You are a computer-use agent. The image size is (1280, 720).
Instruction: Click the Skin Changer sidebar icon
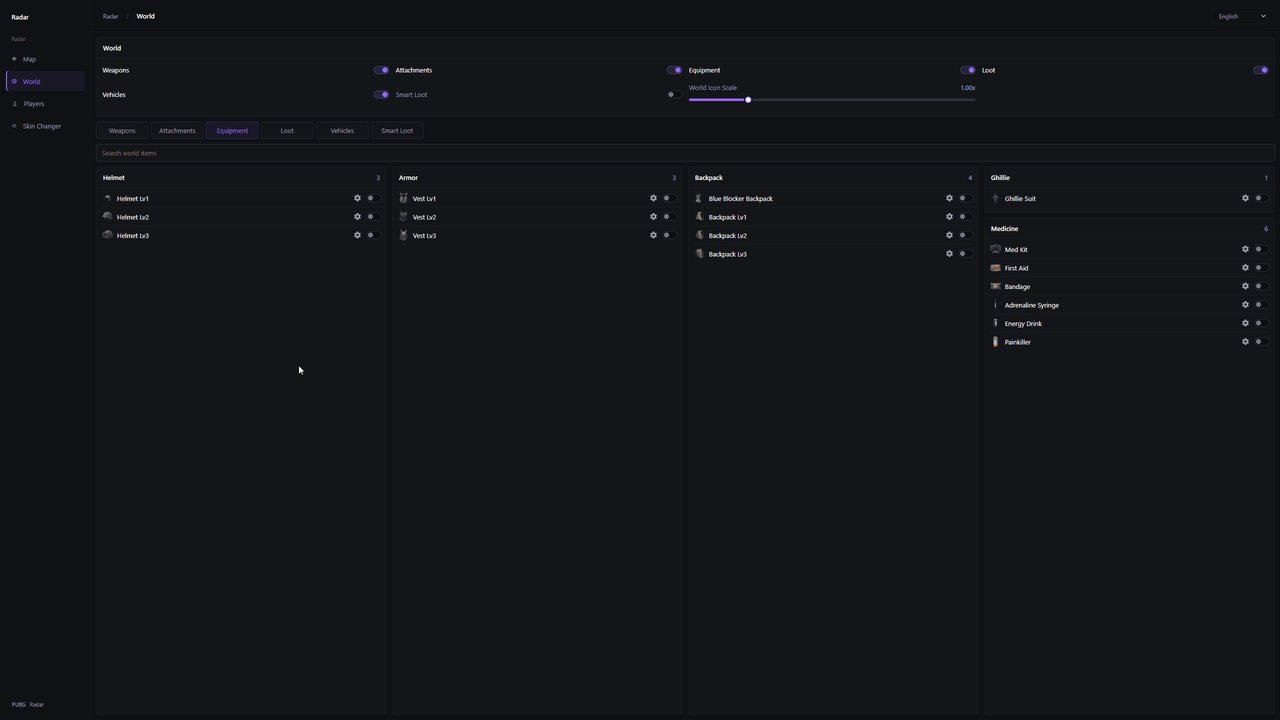click(14, 126)
